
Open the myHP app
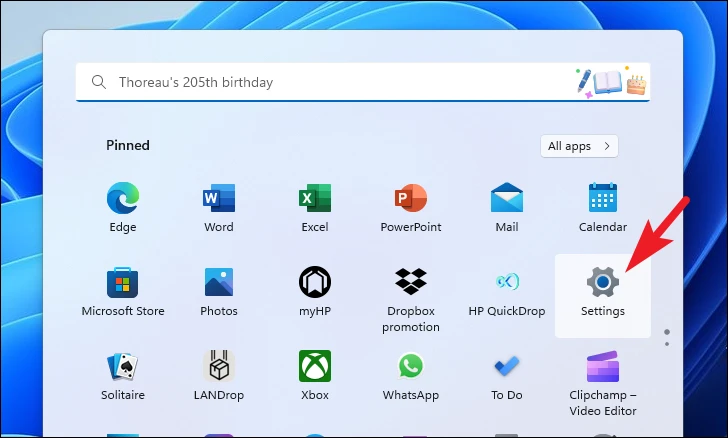[x=315, y=292]
